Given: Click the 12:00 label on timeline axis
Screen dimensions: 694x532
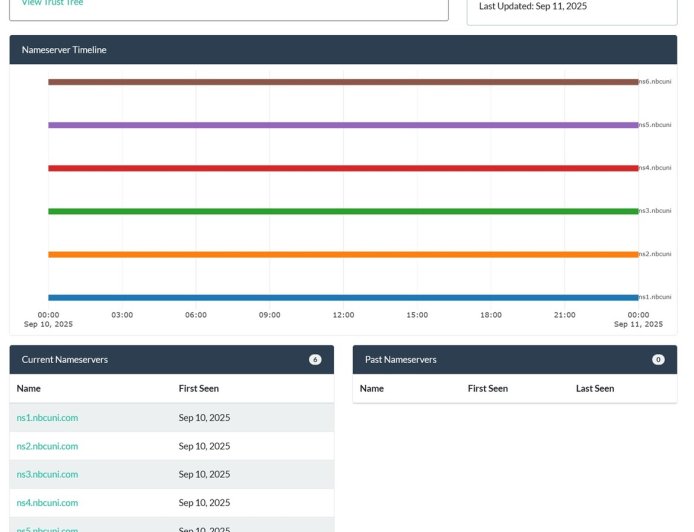Looking at the screenshot, I should pyautogui.click(x=343, y=315).
